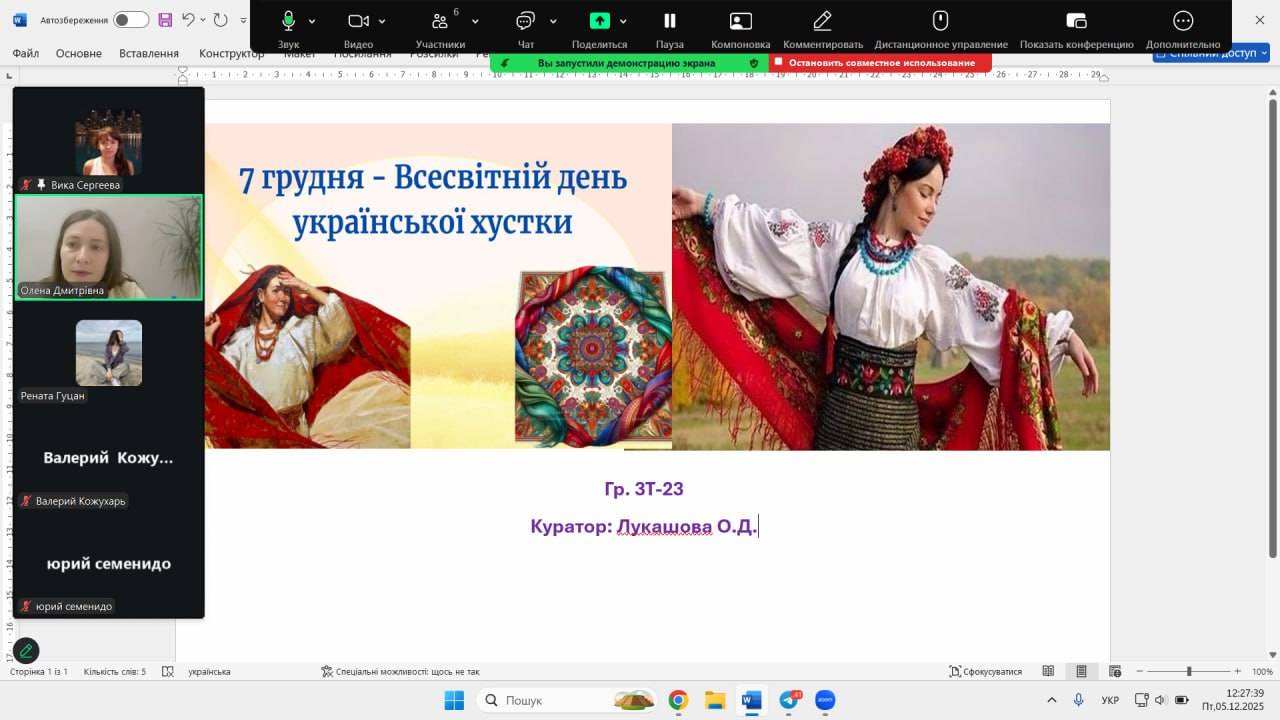Switch to Read Mode view in the status bar

tap(1048, 671)
